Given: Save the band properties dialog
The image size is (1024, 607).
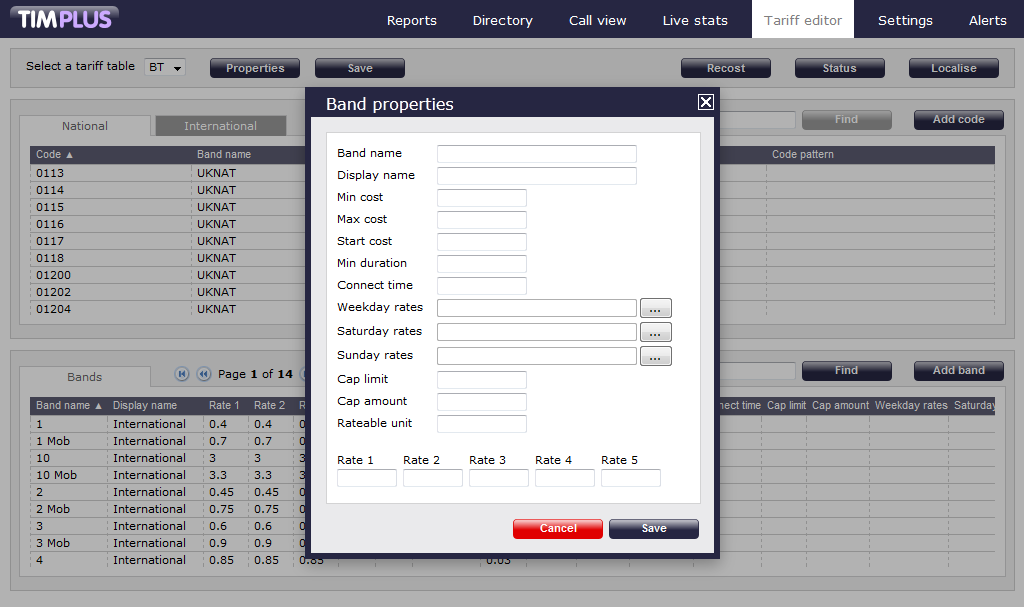Looking at the screenshot, I should pos(654,528).
